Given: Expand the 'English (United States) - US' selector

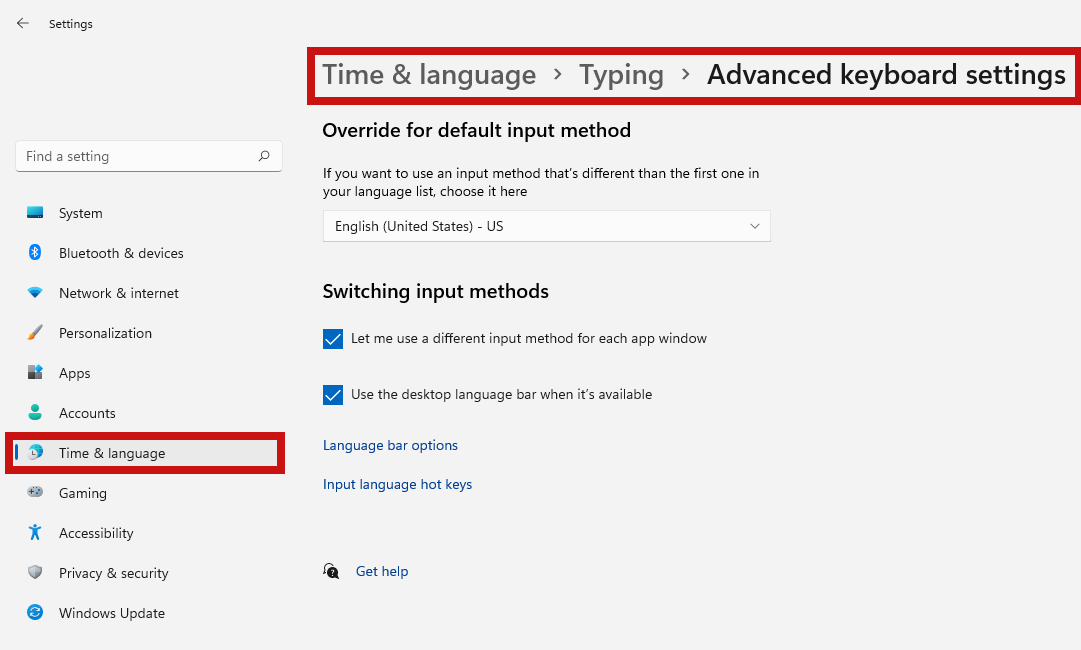Looking at the screenshot, I should (x=546, y=226).
